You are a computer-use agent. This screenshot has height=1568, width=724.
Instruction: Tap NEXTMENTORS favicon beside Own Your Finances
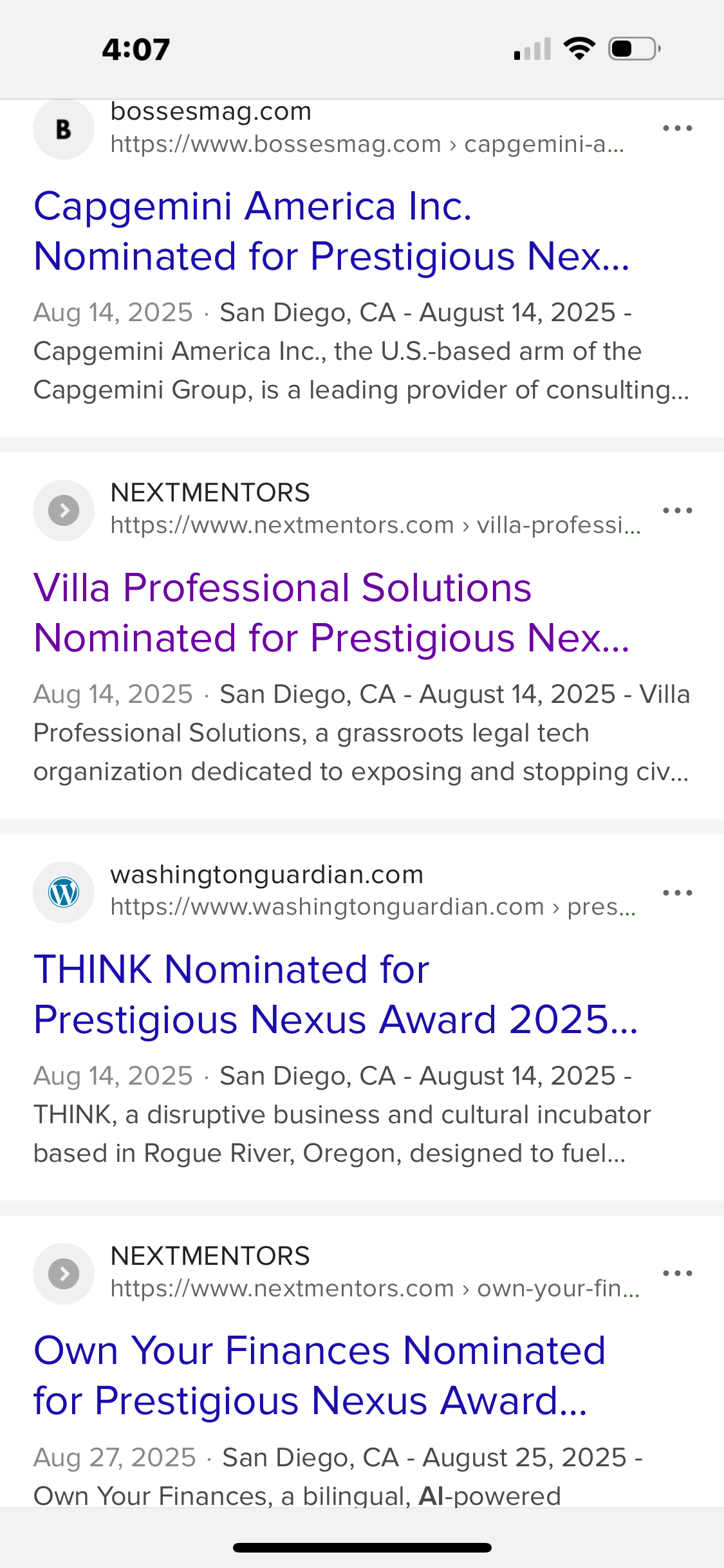63,1273
